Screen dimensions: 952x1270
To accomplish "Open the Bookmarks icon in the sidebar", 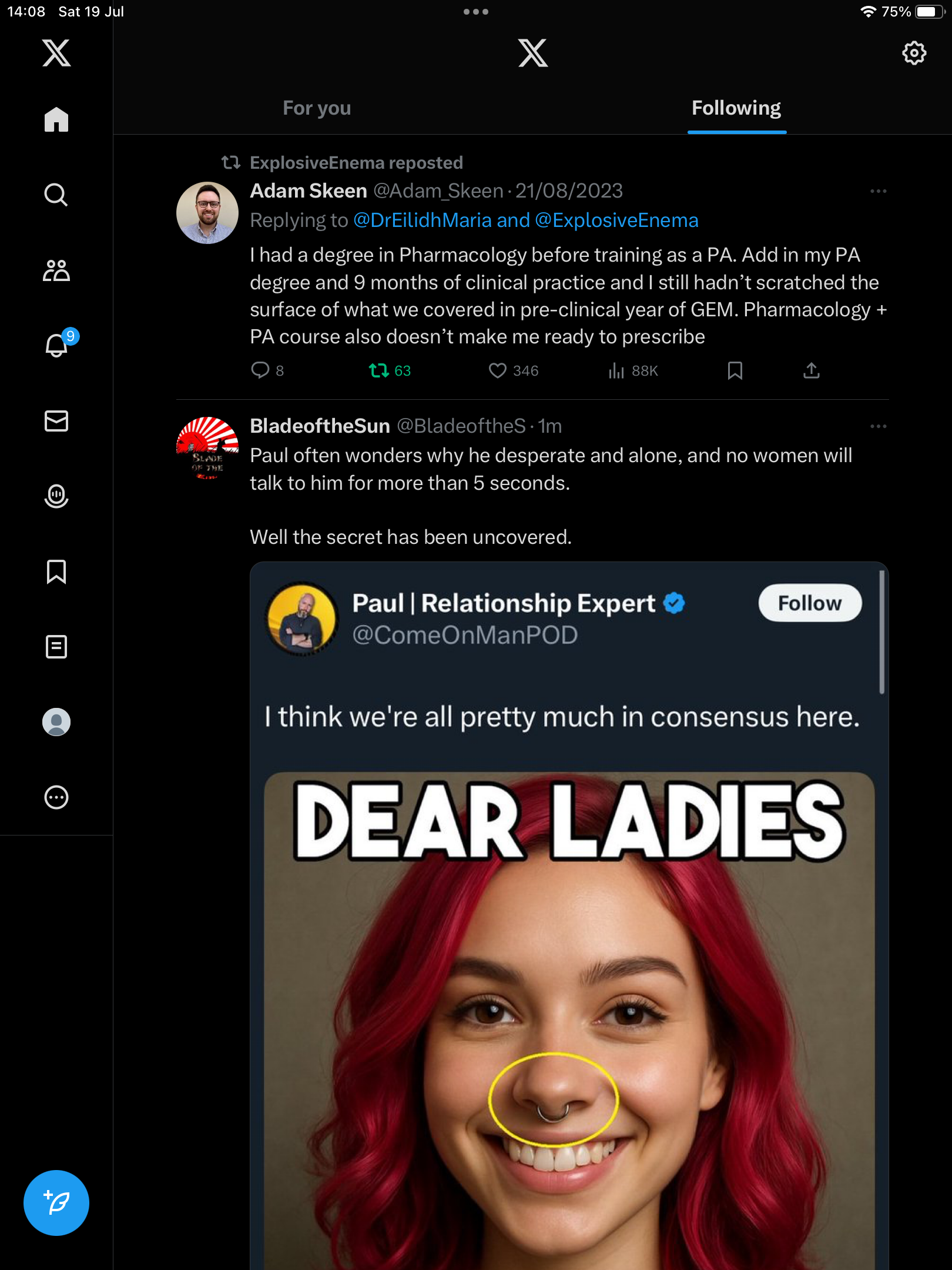I will pos(56,571).
